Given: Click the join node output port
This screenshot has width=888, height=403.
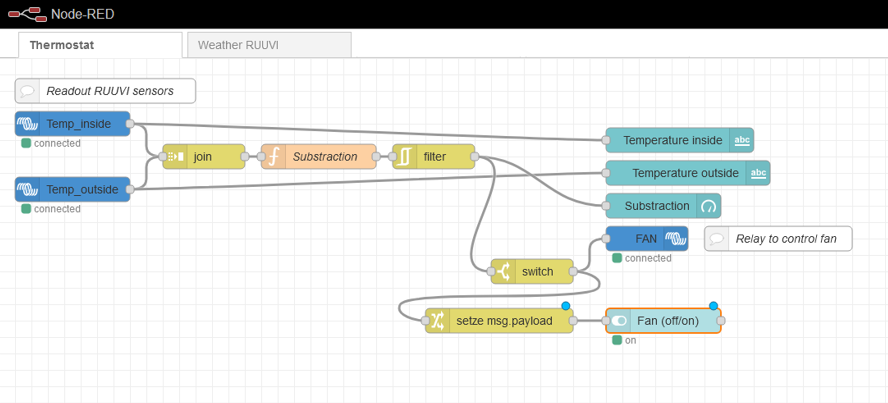Looking at the screenshot, I should (x=245, y=157).
